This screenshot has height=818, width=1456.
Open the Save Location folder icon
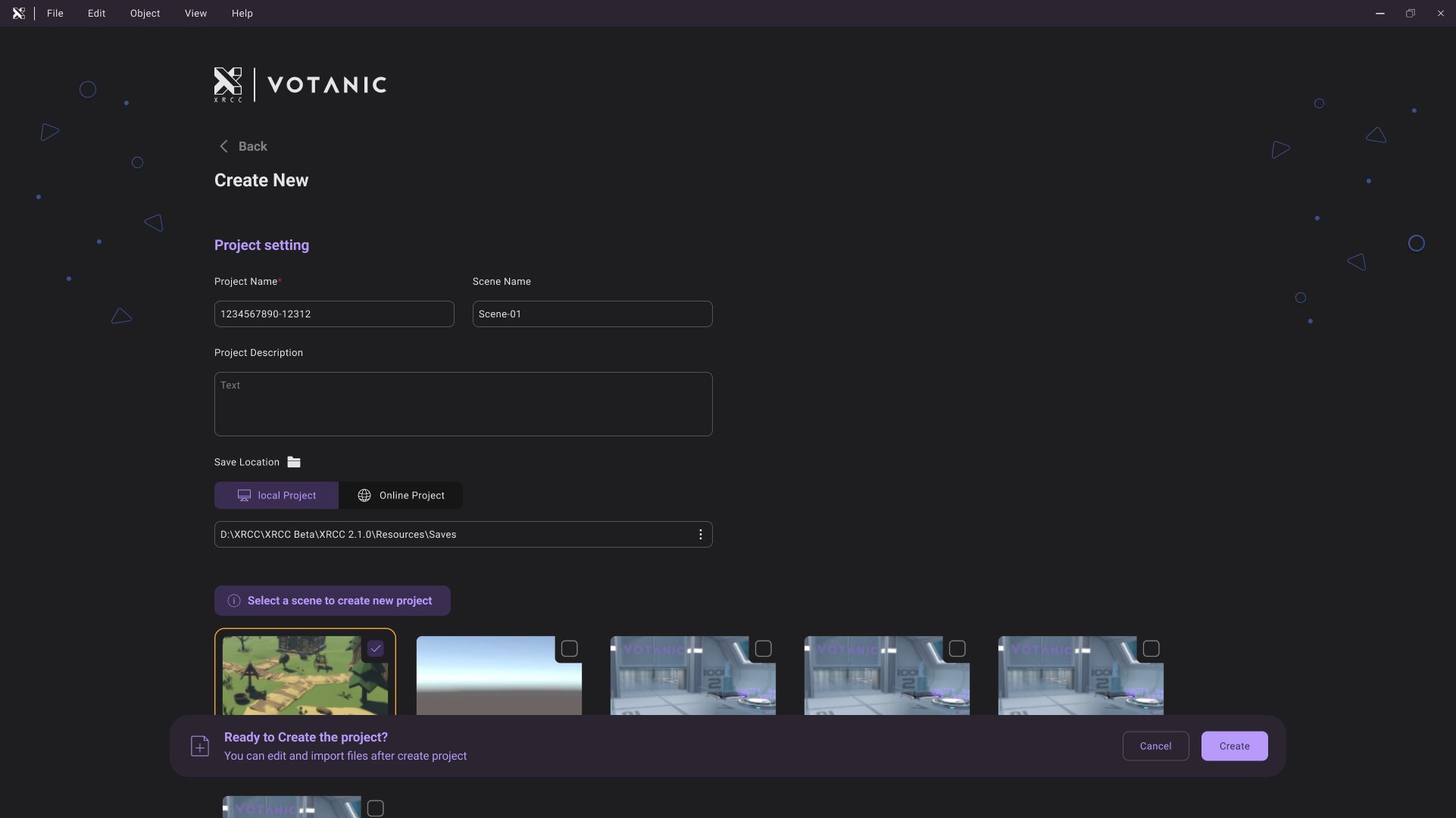coord(294,462)
